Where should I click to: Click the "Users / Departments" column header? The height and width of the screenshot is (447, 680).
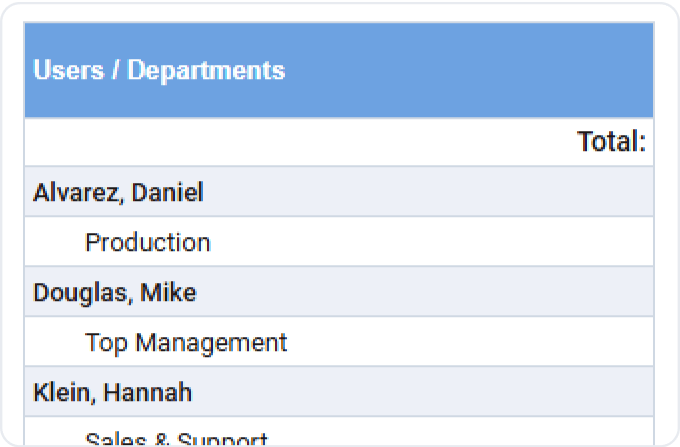159,71
